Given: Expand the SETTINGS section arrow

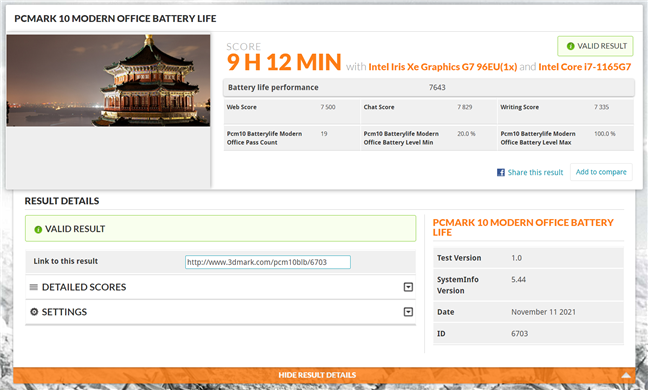Looking at the screenshot, I should (x=408, y=312).
